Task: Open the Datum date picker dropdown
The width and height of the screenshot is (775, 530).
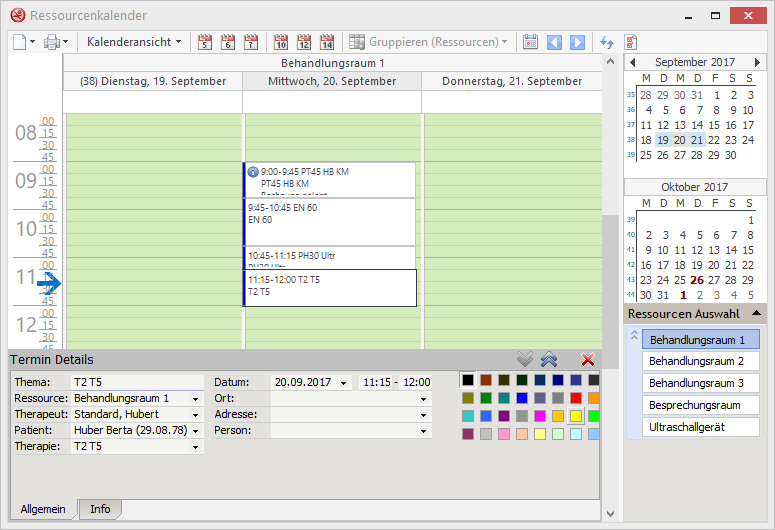Action: [344, 383]
